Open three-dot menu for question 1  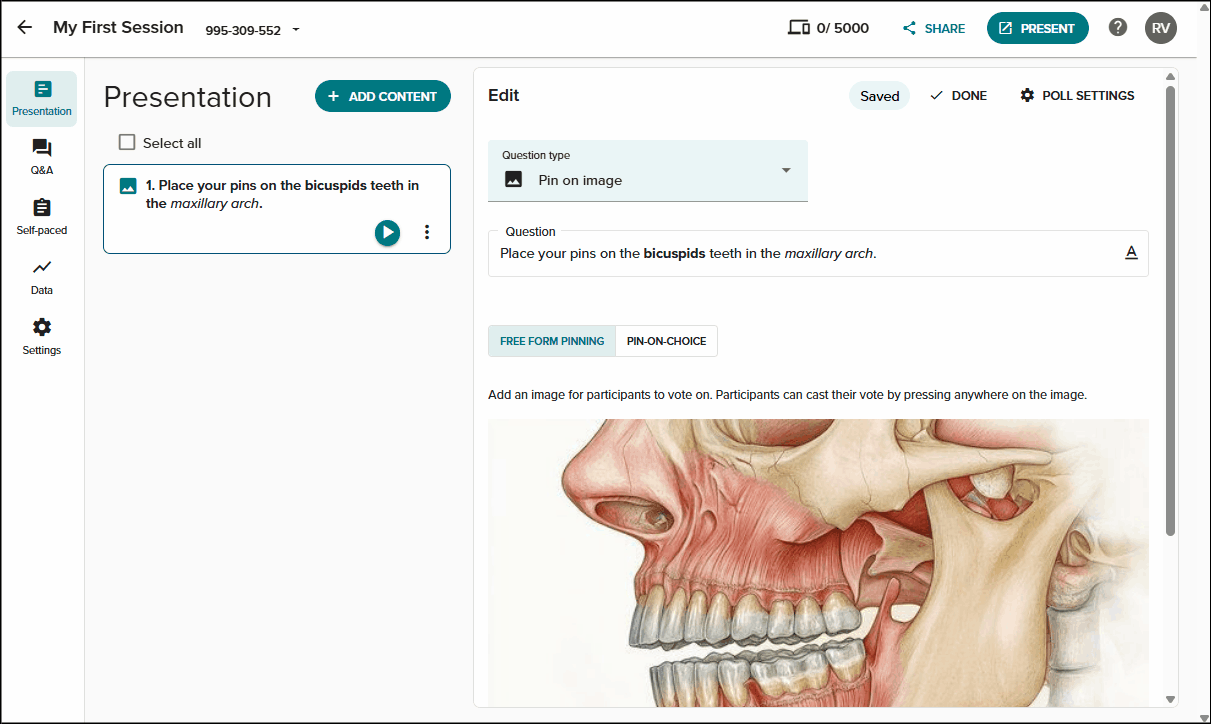click(427, 232)
